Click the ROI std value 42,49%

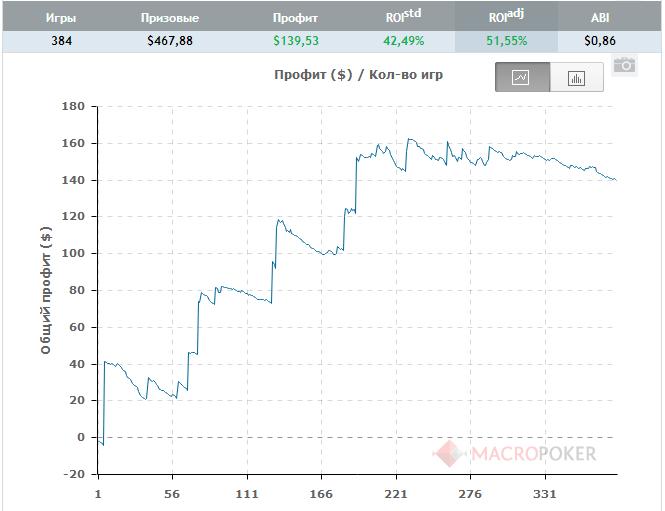click(x=403, y=41)
